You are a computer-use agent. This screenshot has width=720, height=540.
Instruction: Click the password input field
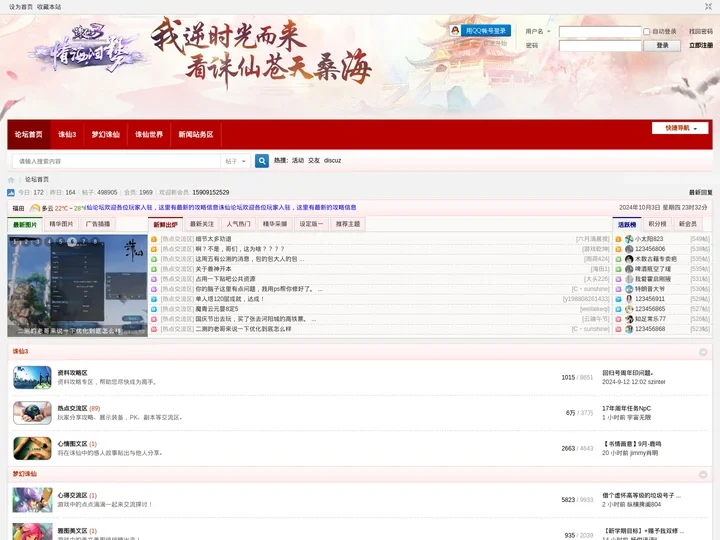[x=600, y=45]
